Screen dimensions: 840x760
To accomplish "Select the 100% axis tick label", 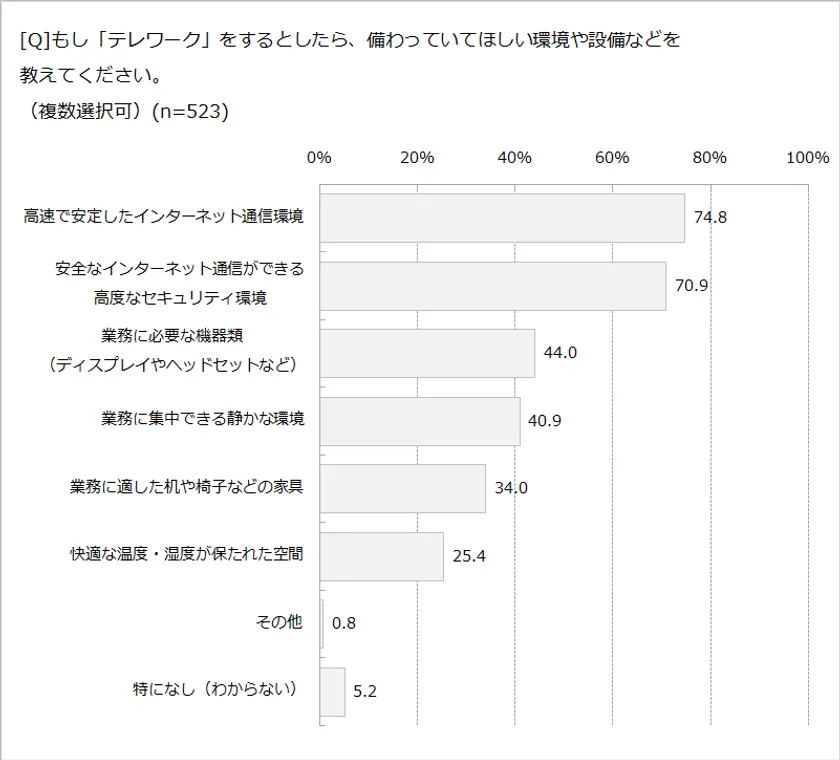I will [x=807, y=158].
